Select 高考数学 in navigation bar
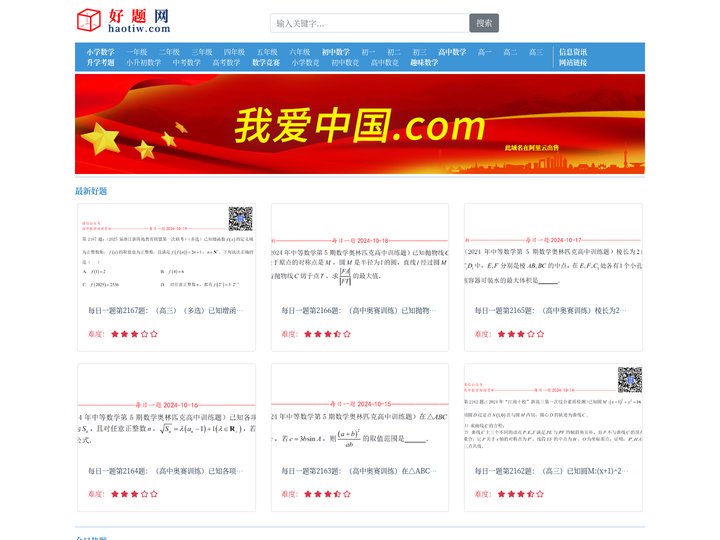Screen dimensions: 720x540 pos(226,62)
